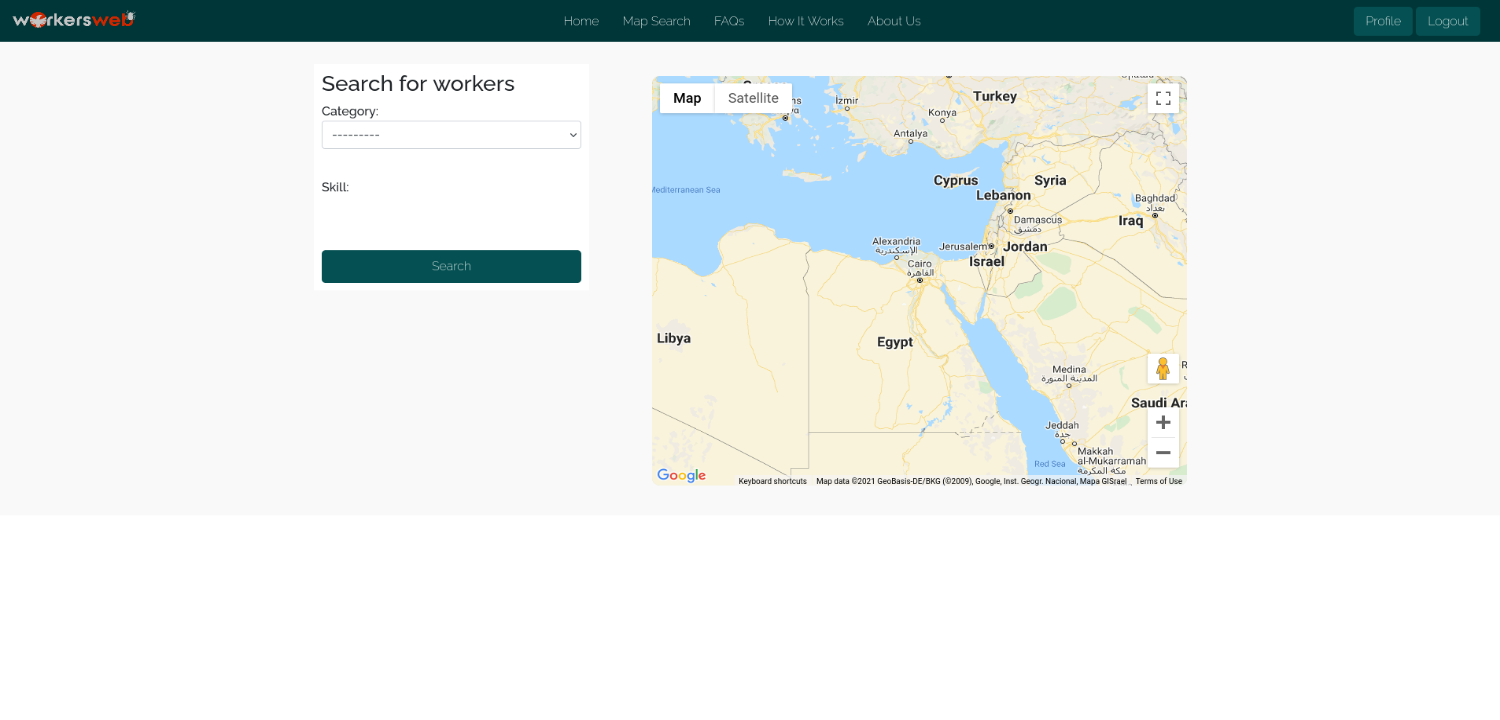Open map Terms of Use
The image size is (1500, 720).
pos(1158,481)
